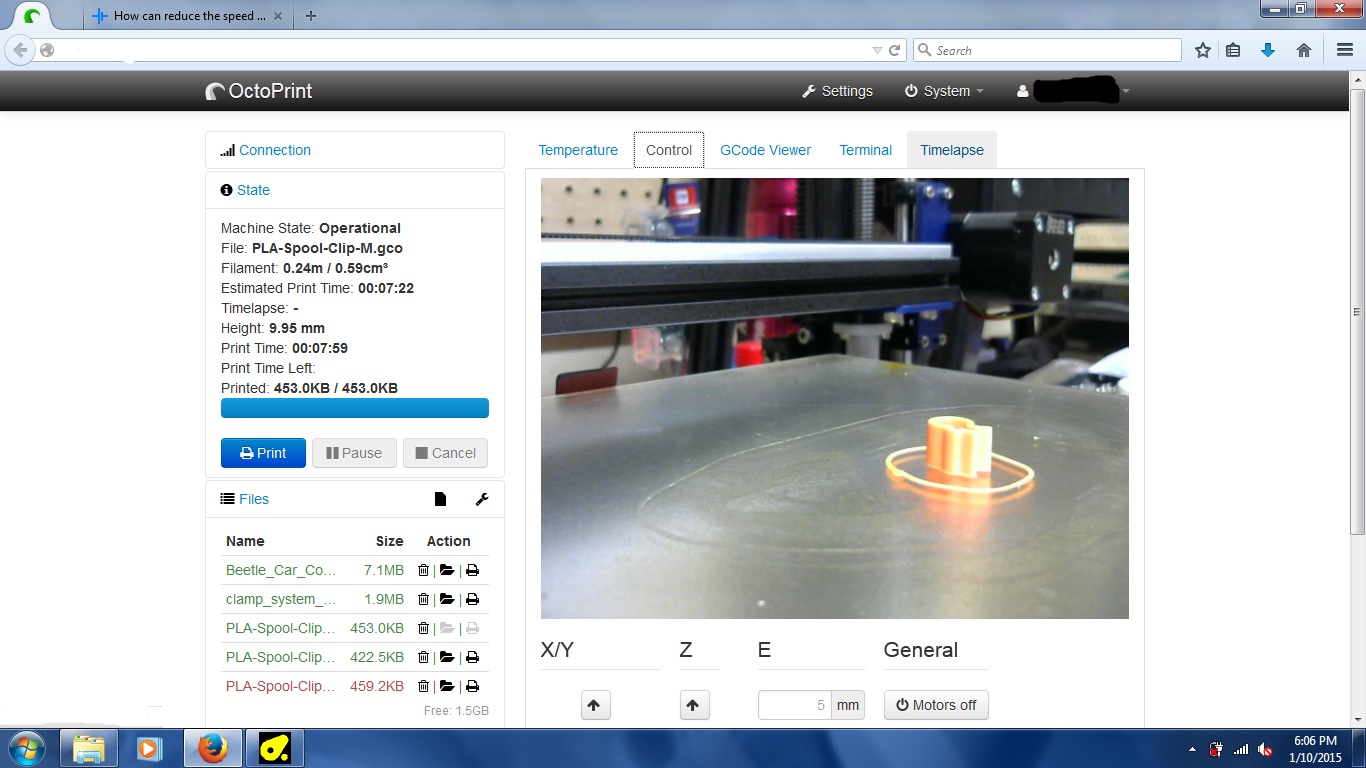Focus the Firefox Search box
This screenshot has width=1366, height=768.
1046,50
